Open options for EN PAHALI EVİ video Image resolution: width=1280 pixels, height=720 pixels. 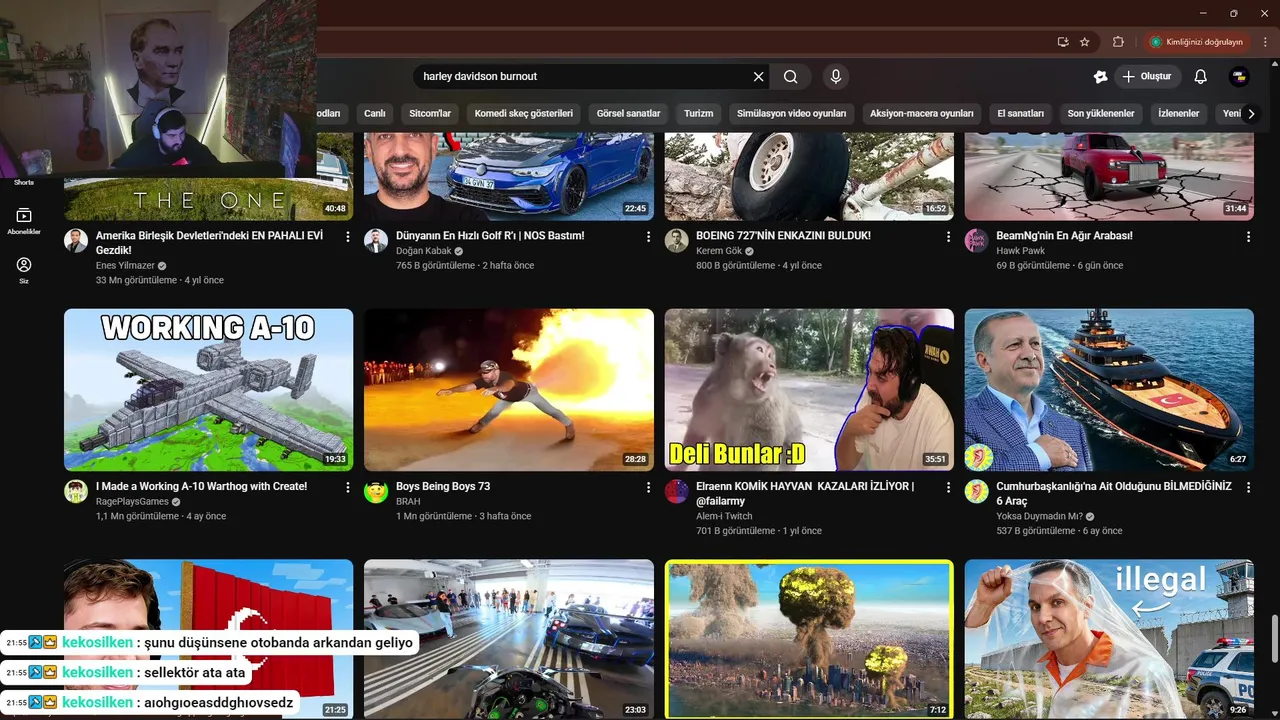pyautogui.click(x=348, y=237)
